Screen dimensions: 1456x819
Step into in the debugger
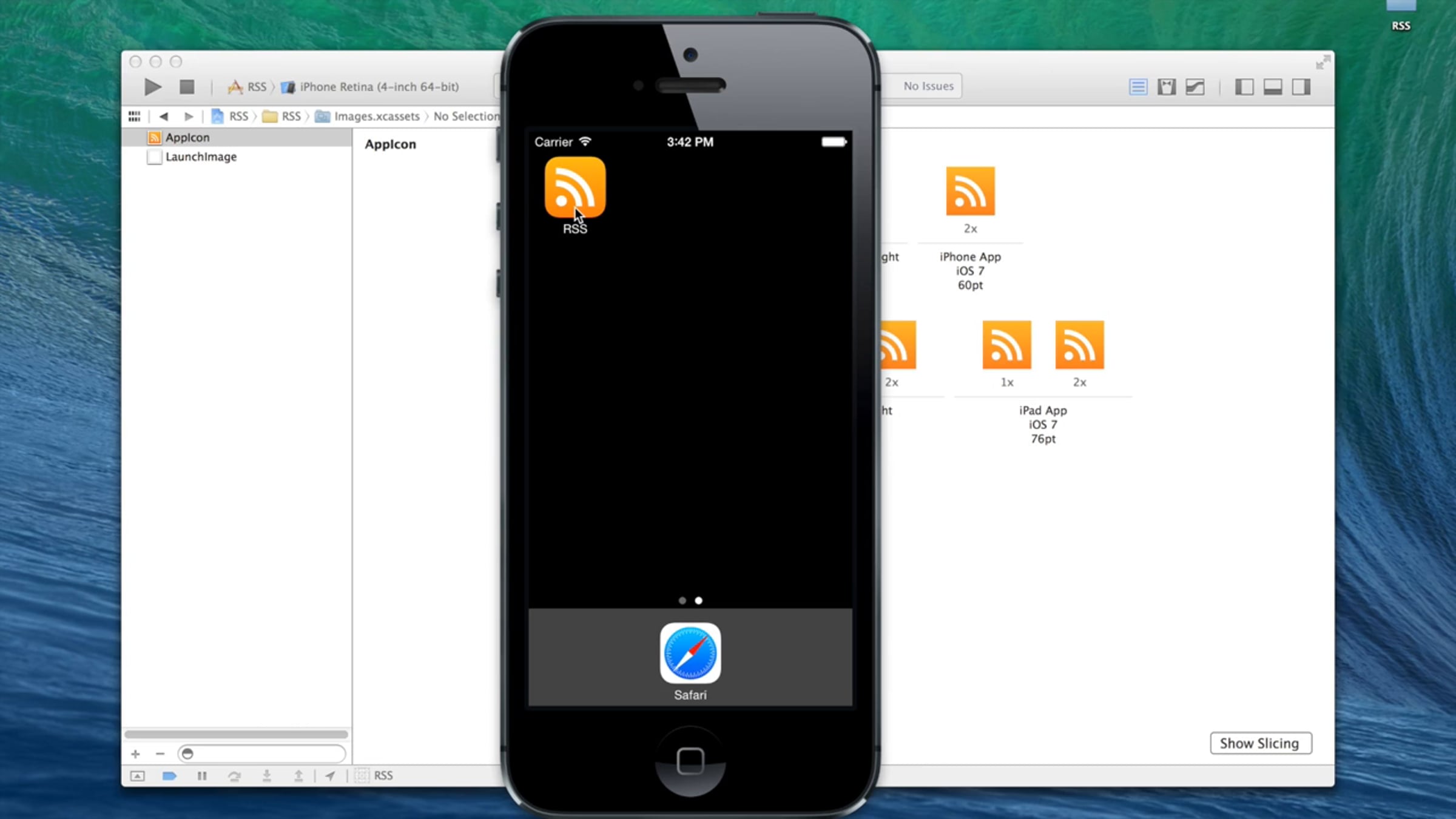coord(266,776)
